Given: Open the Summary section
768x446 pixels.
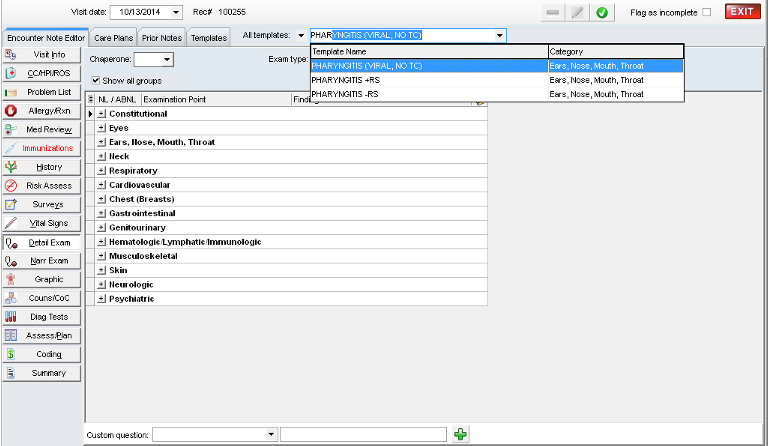Looking at the screenshot, I should 42,373.
